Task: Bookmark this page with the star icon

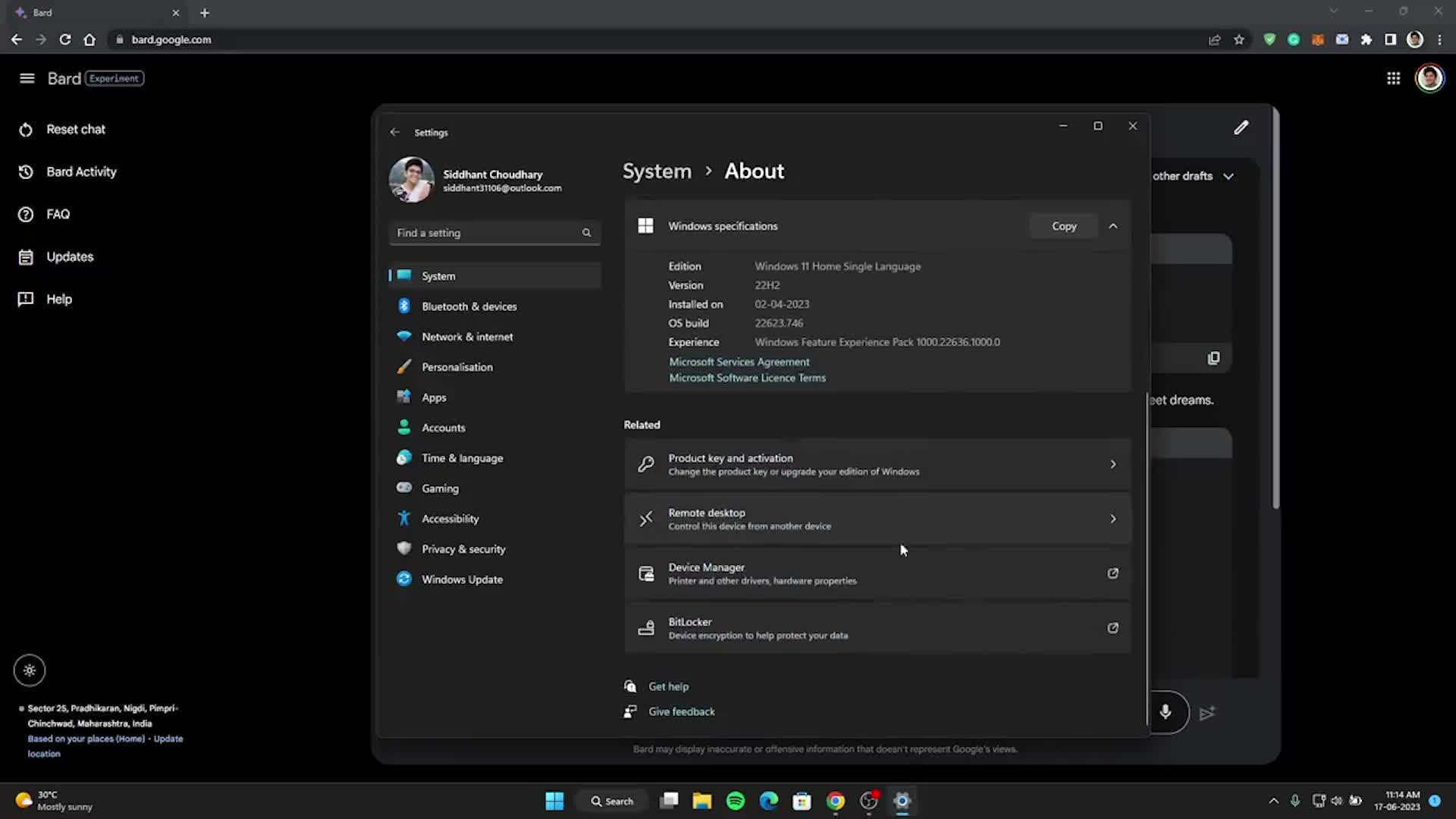Action: pos(1239,39)
